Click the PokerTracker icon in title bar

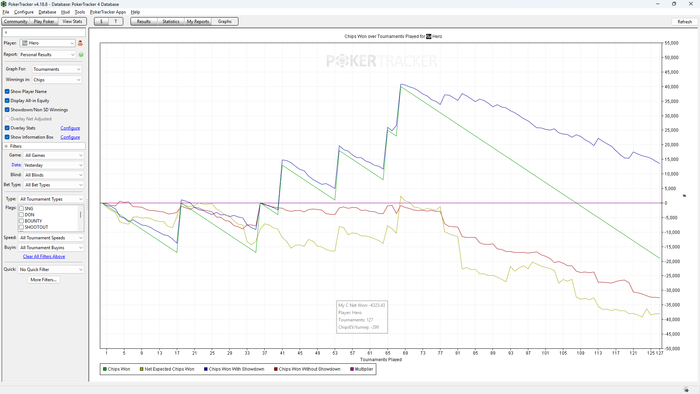tap(4, 4)
